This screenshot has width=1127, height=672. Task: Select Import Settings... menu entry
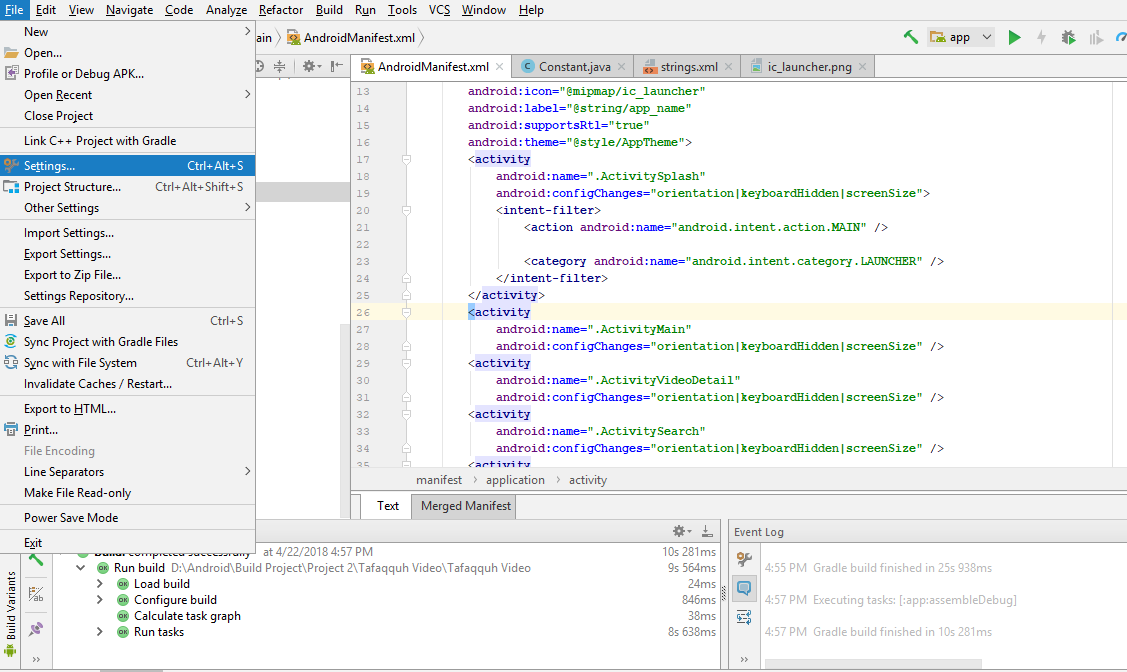(127, 233)
